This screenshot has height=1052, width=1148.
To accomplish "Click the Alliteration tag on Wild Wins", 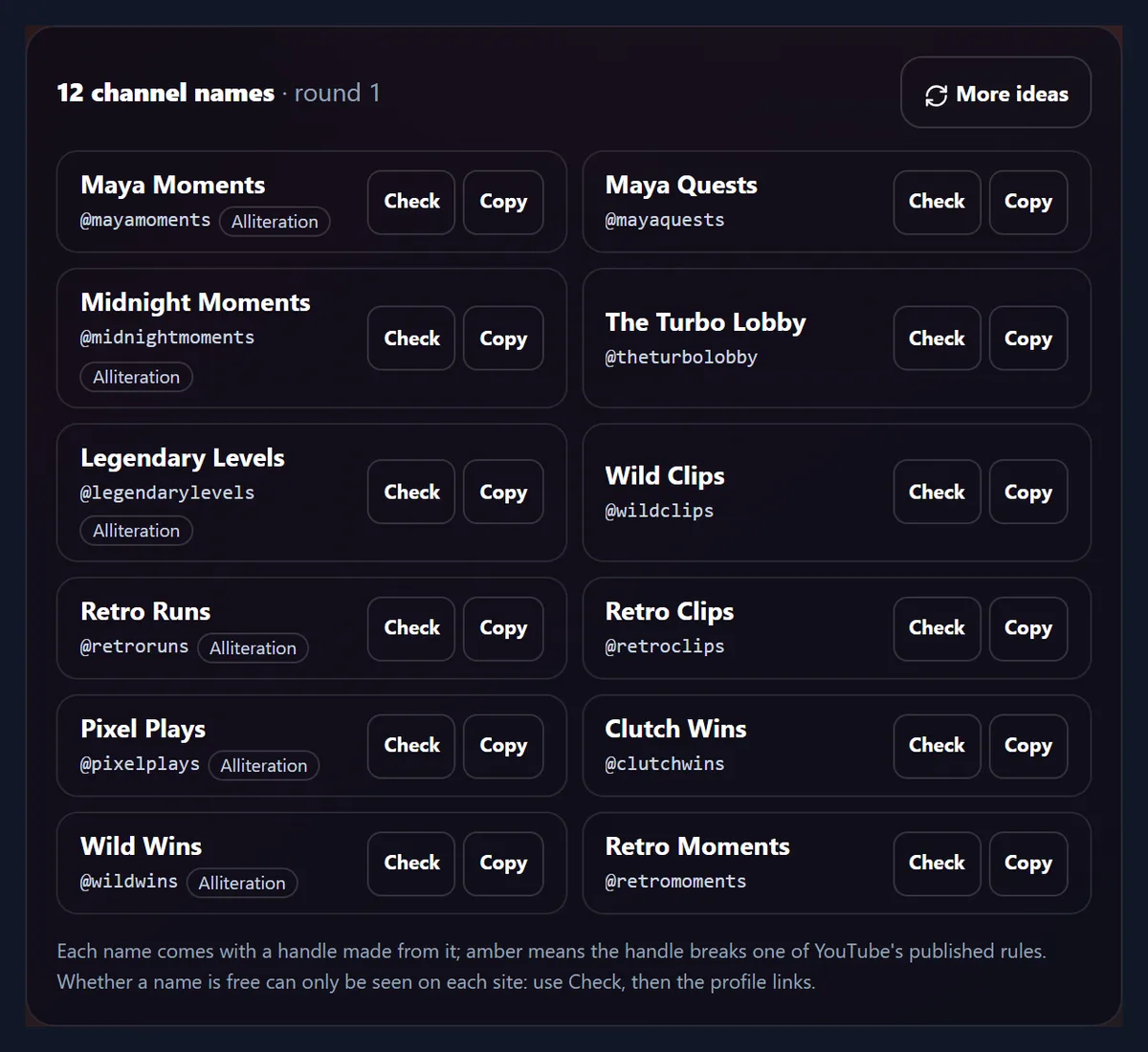I will [x=242, y=884].
